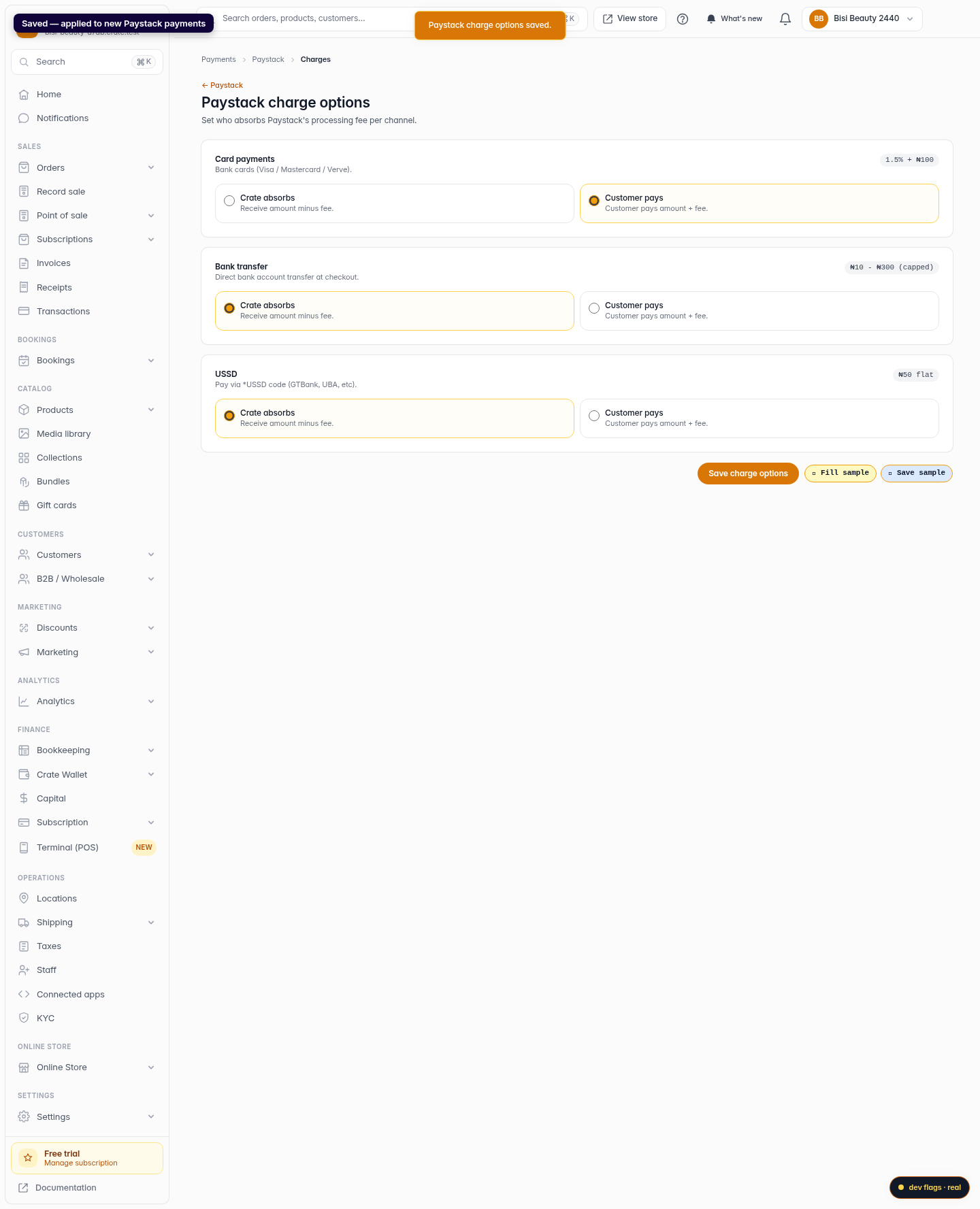The image size is (980, 1209).
Task: Click the Transactions card icon
Action: [24, 312]
